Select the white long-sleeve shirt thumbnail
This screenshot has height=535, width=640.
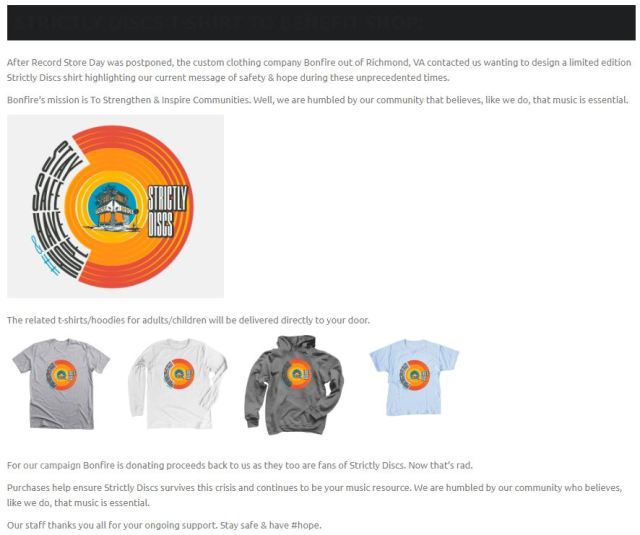178,384
